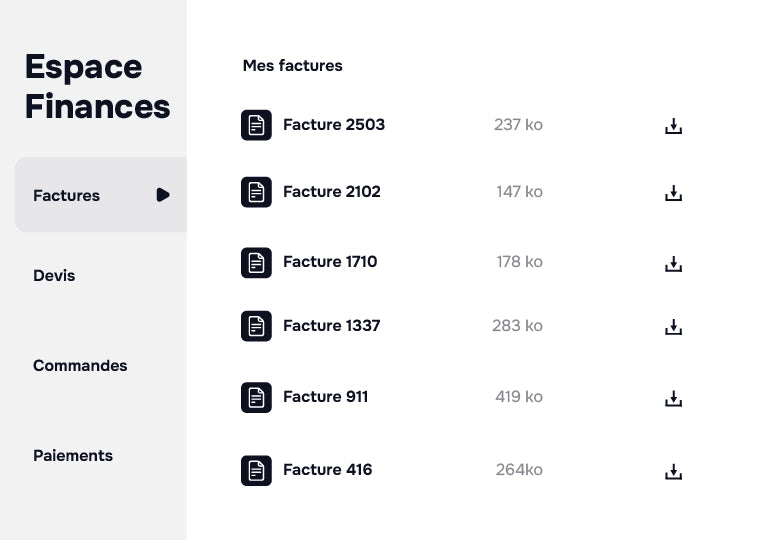The width and height of the screenshot is (780, 540).
Task: Download Facture 1337 using its download icon
Action: 673,327
